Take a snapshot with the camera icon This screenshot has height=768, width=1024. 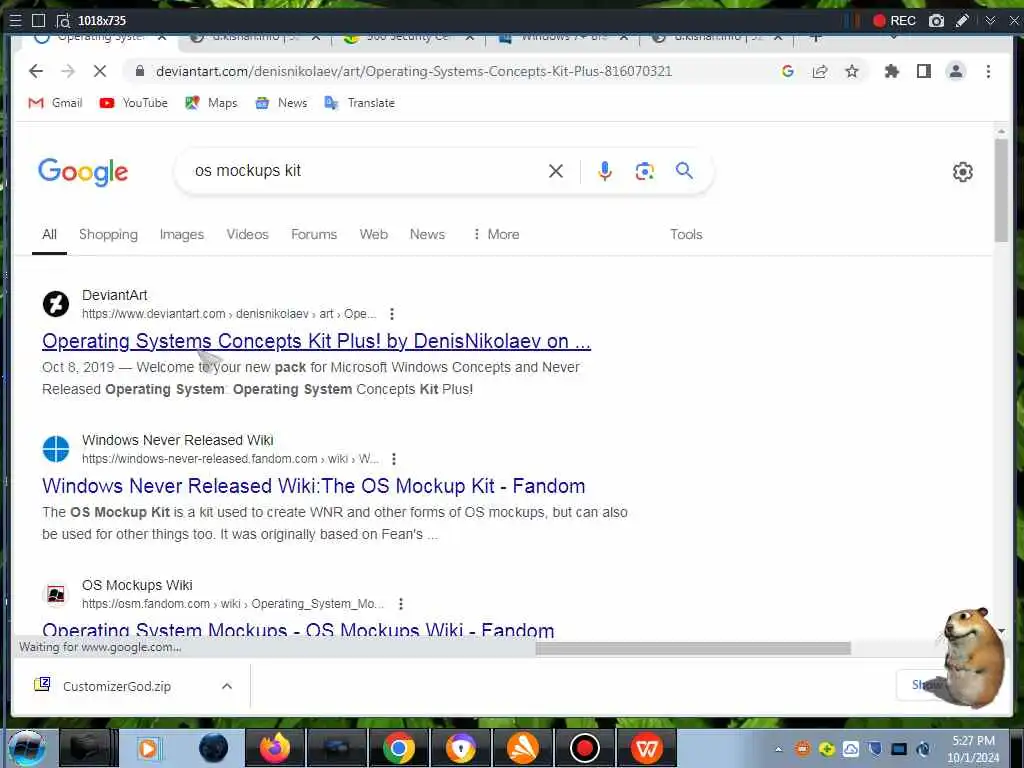click(x=936, y=21)
